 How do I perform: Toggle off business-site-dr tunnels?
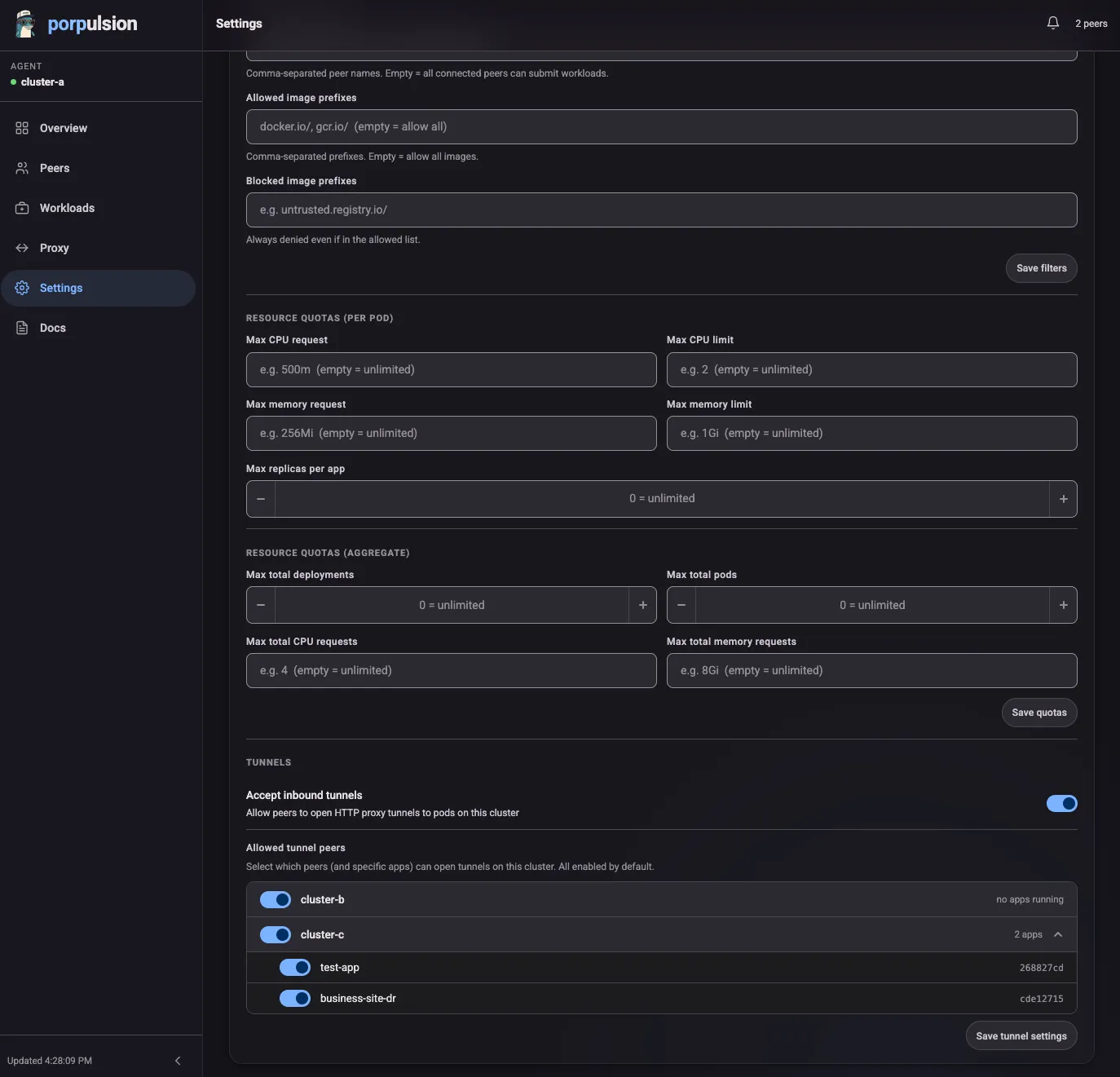tap(295, 998)
